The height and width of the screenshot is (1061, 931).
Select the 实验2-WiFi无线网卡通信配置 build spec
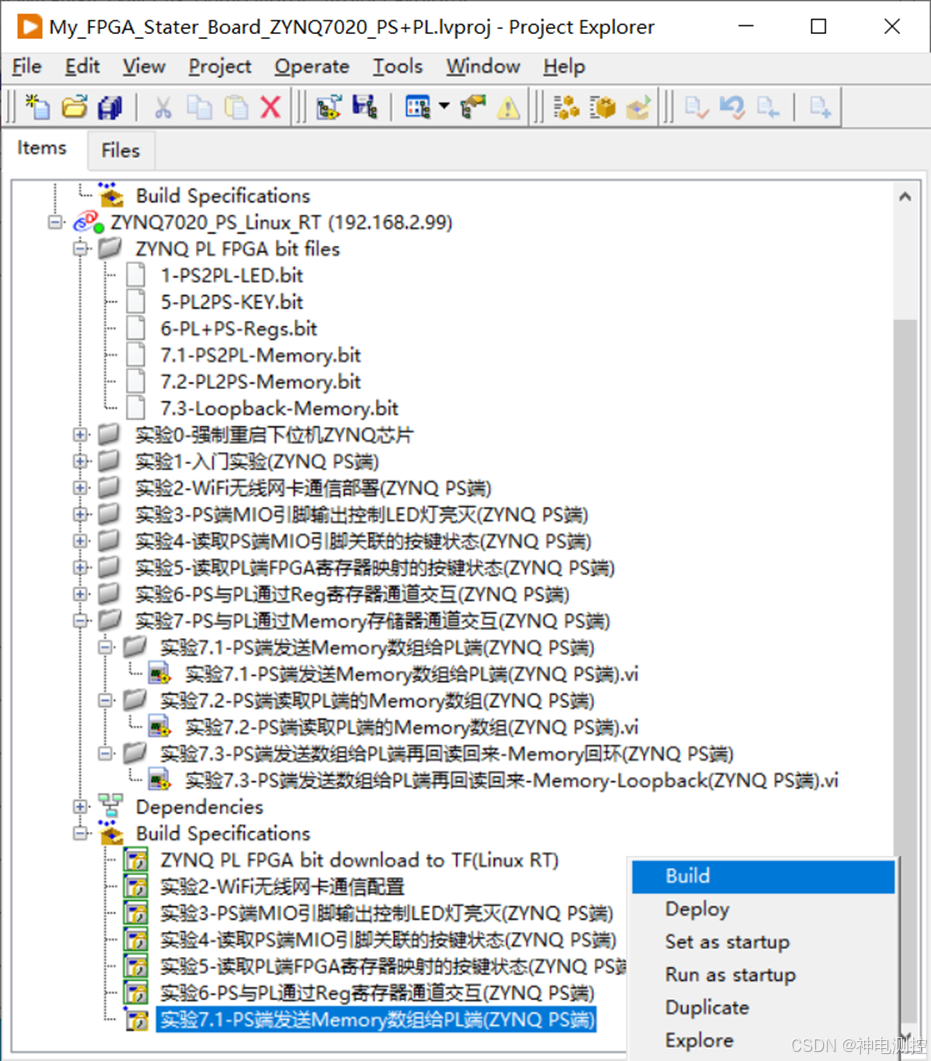tap(282, 886)
